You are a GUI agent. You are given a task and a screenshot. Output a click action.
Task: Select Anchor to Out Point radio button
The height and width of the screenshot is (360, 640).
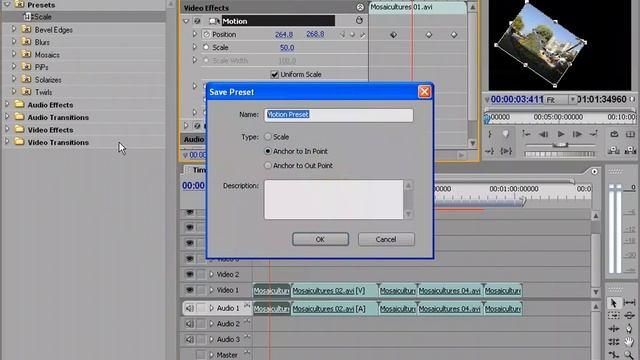[x=268, y=165]
